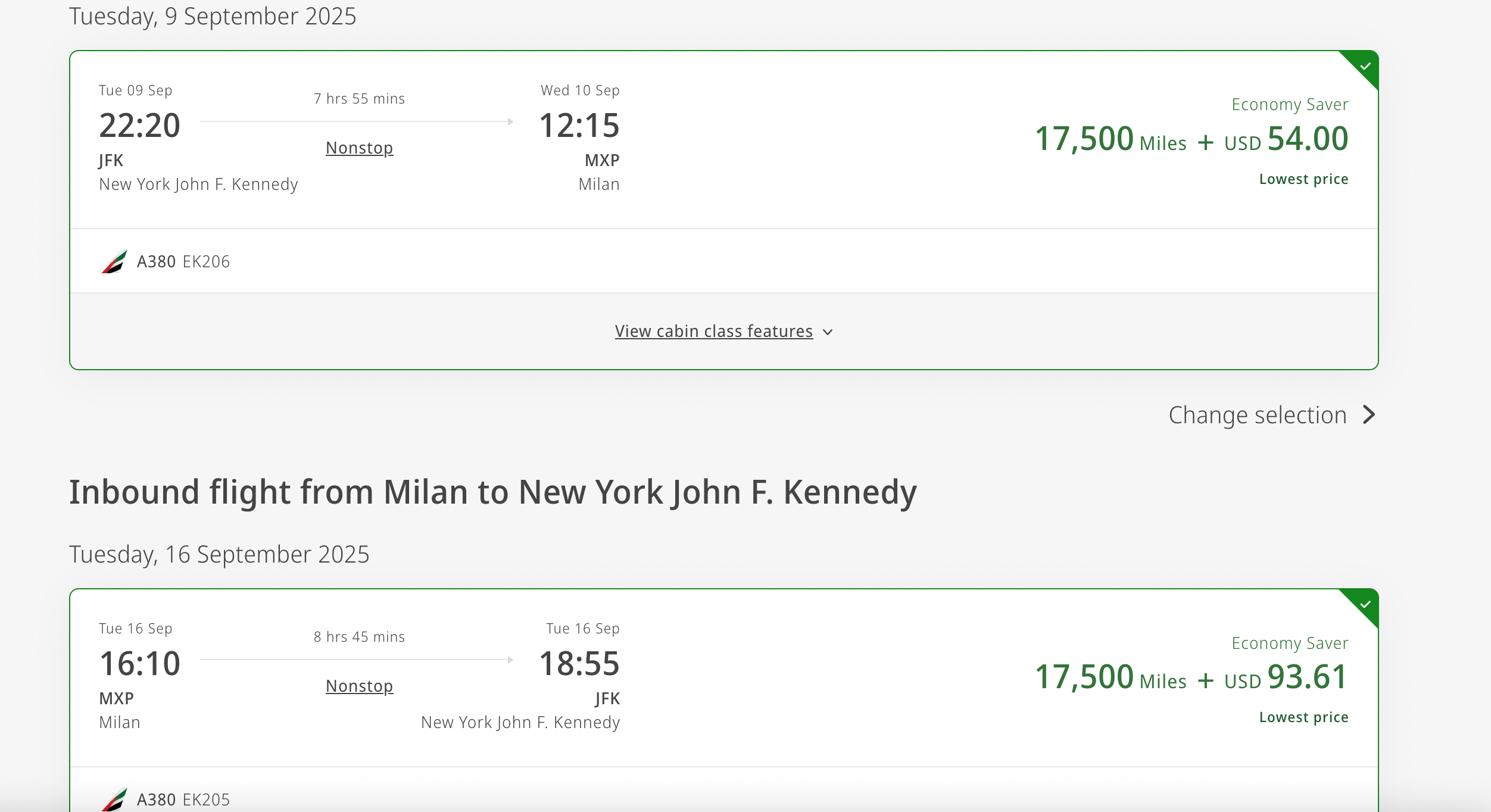Open Nonstop details for the Milan to JFK flight
This screenshot has height=812, width=1491.
point(359,686)
